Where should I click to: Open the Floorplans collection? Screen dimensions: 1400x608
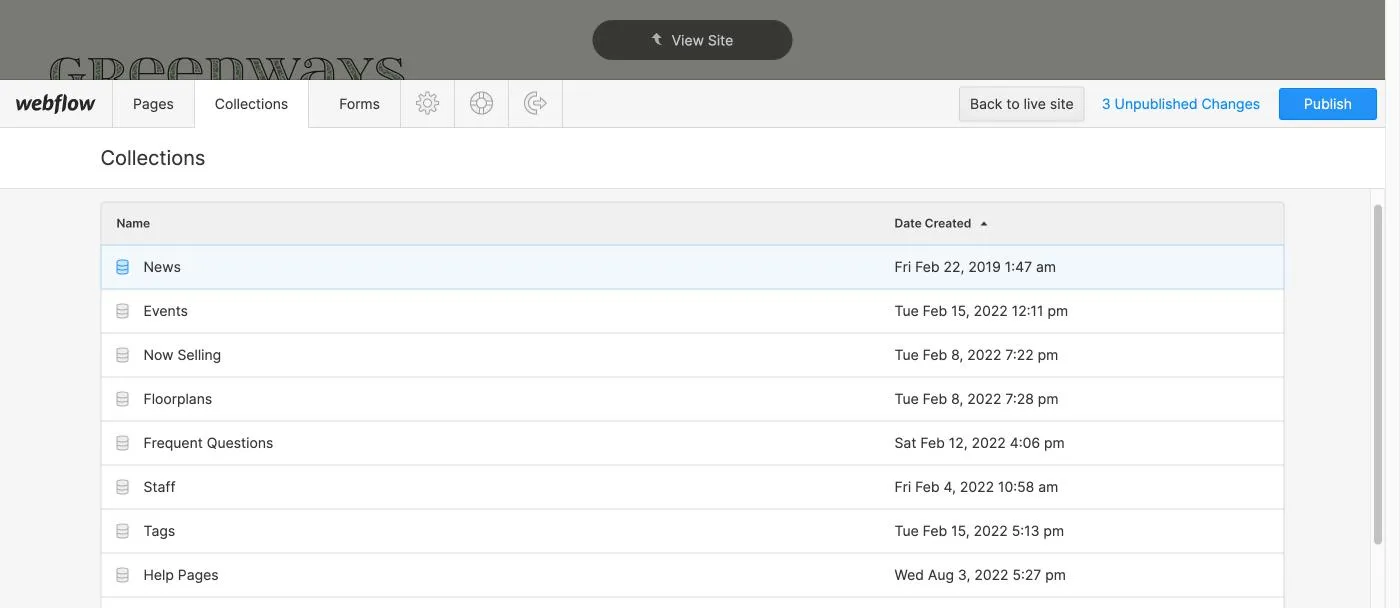click(692, 399)
